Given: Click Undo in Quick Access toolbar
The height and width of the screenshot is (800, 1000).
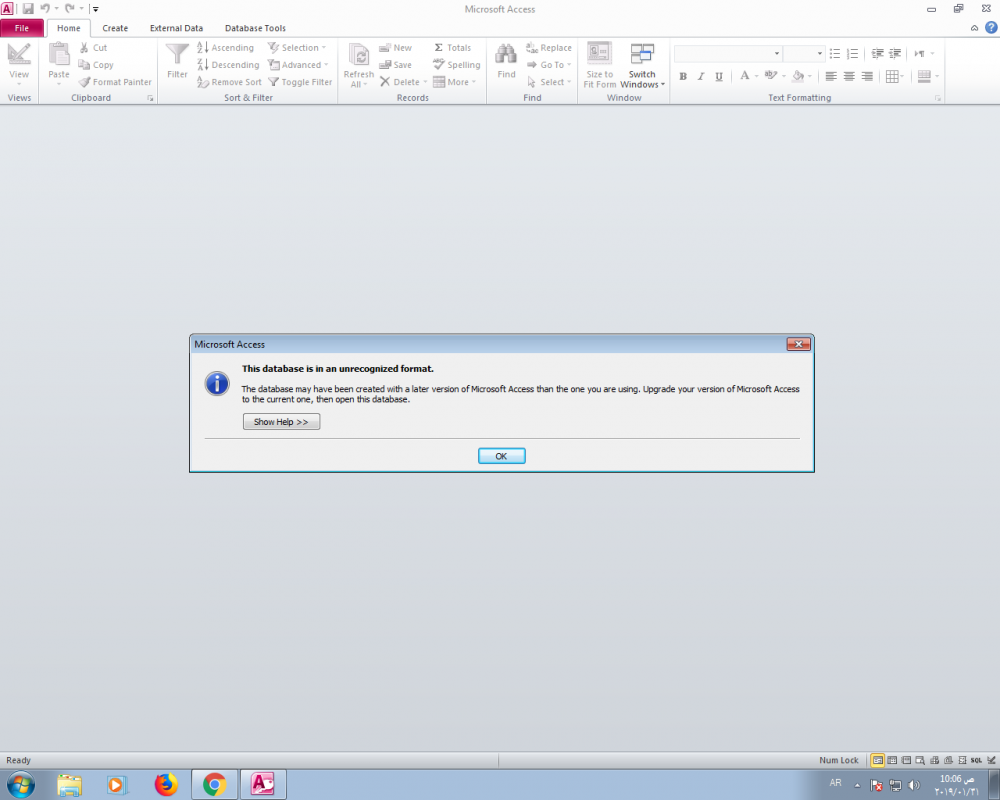Looking at the screenshot, I should click(x=45, y=9).
